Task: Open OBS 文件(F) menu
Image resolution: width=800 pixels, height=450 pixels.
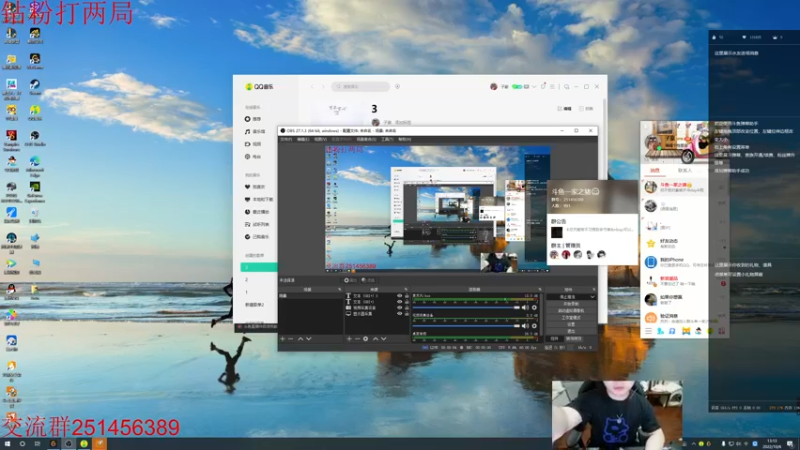Action: [286, 139]
